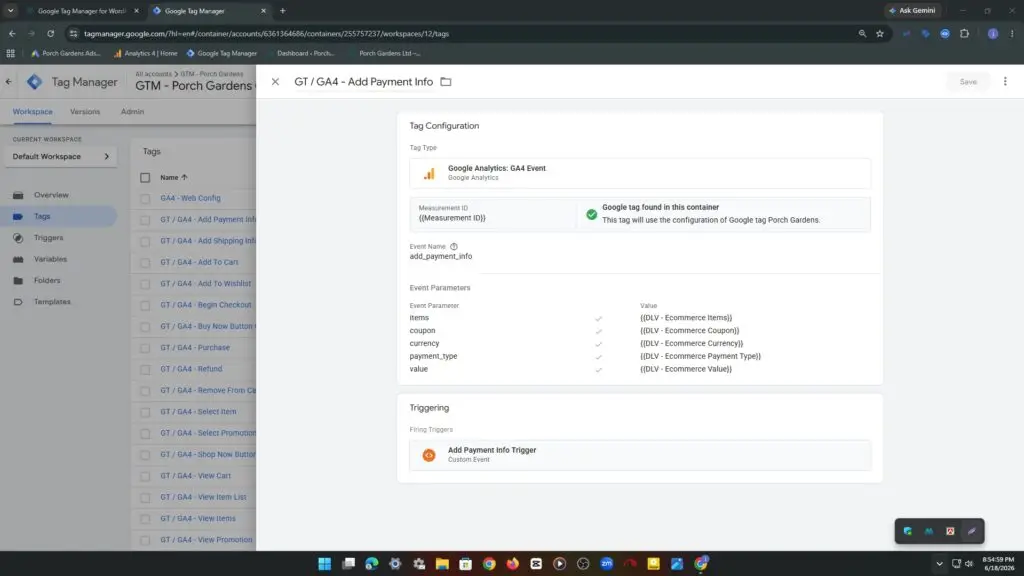Open the Windows Start menu
The width and height of the screenshot is (1024, 576).
(x=325, y=564)
